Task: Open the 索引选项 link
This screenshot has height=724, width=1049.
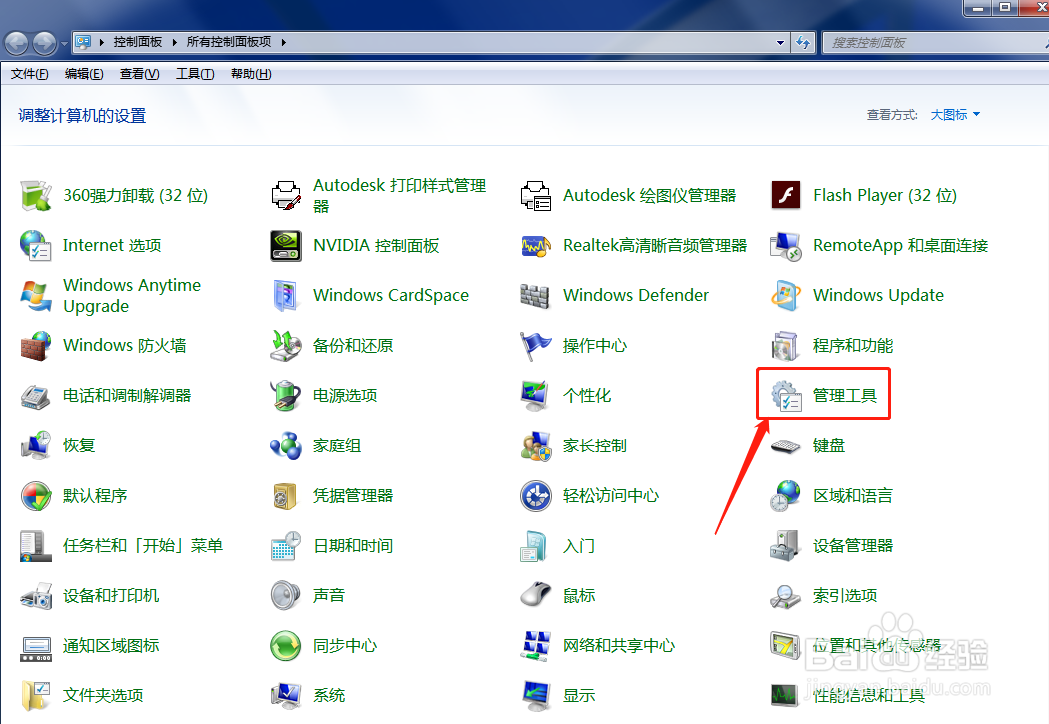Action: coord(845,596)
